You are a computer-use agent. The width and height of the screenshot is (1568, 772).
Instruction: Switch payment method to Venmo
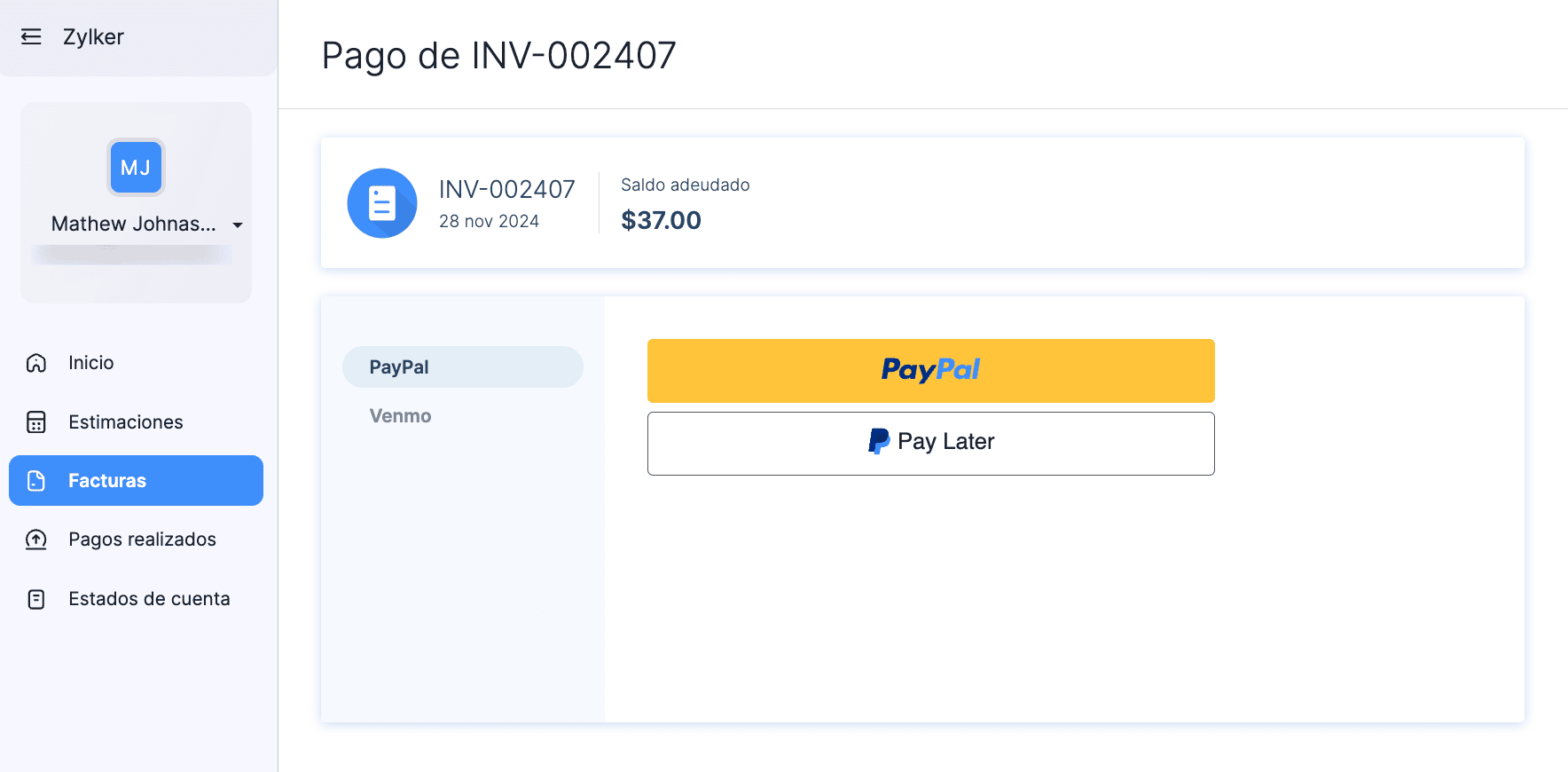click(x=399, y=415)
